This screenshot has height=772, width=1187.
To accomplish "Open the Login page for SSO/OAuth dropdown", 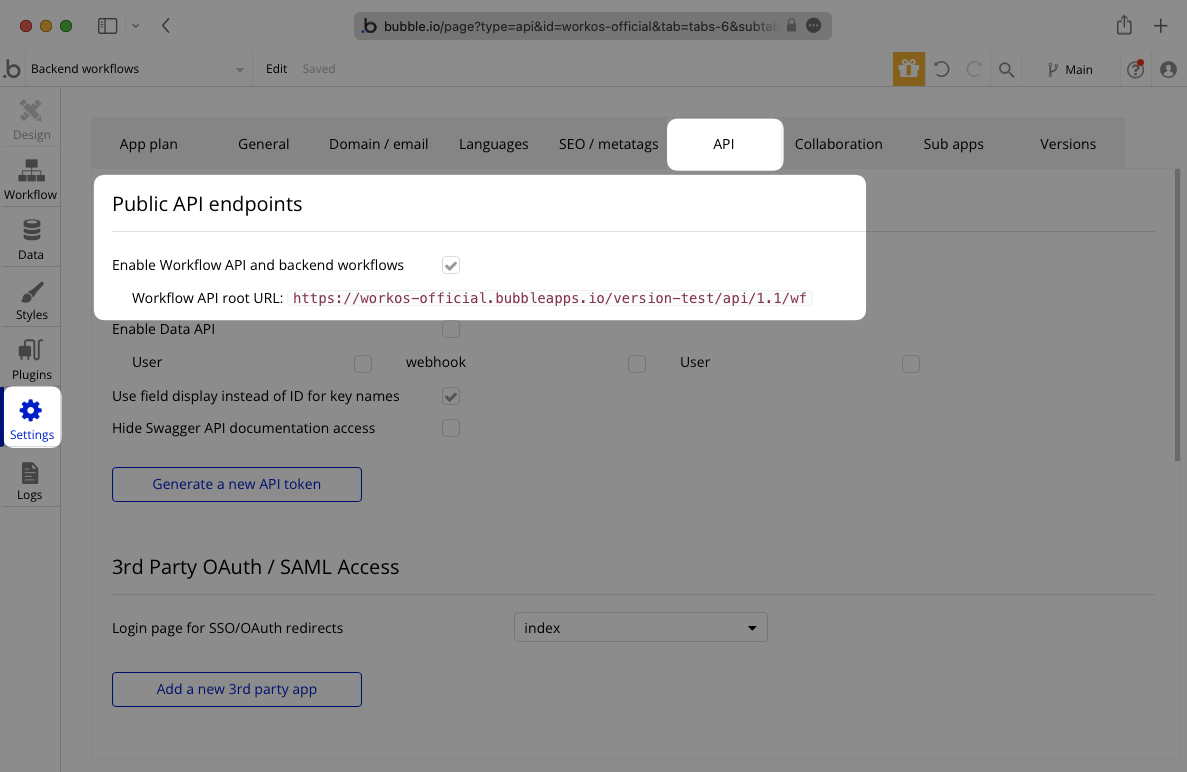I will click(641, 627).
